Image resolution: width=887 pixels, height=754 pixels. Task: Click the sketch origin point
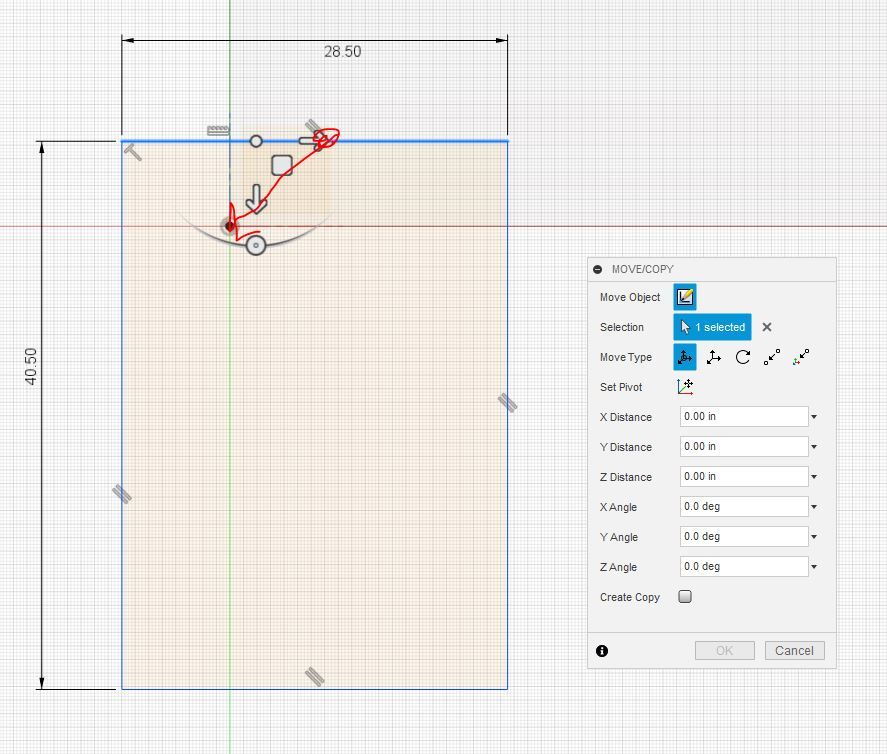229,226
